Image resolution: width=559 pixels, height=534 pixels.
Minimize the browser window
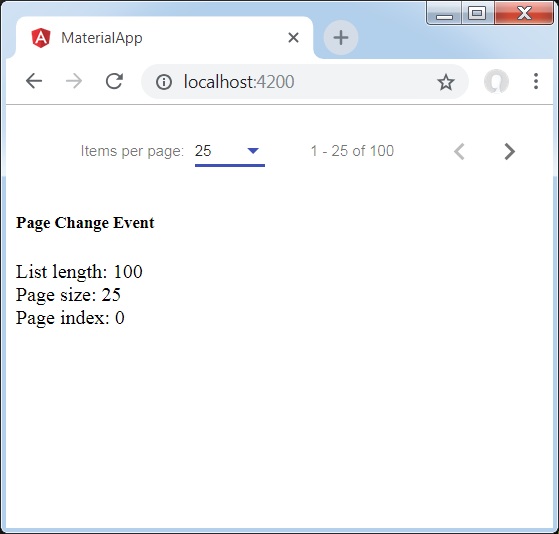pos(444,13)
